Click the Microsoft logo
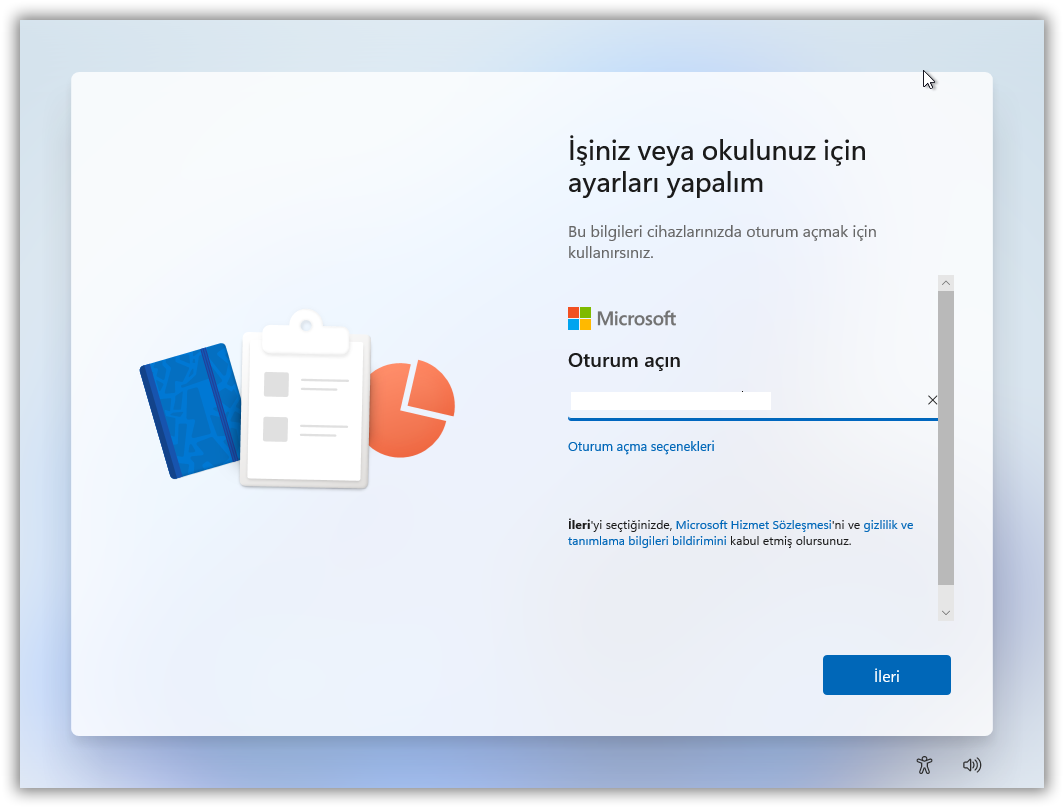 (x=622, y=318)
